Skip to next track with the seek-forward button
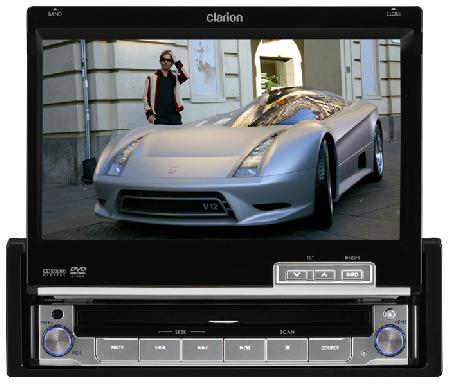The image size is (450, 384). pyautogui.click(x=202, y=349)
